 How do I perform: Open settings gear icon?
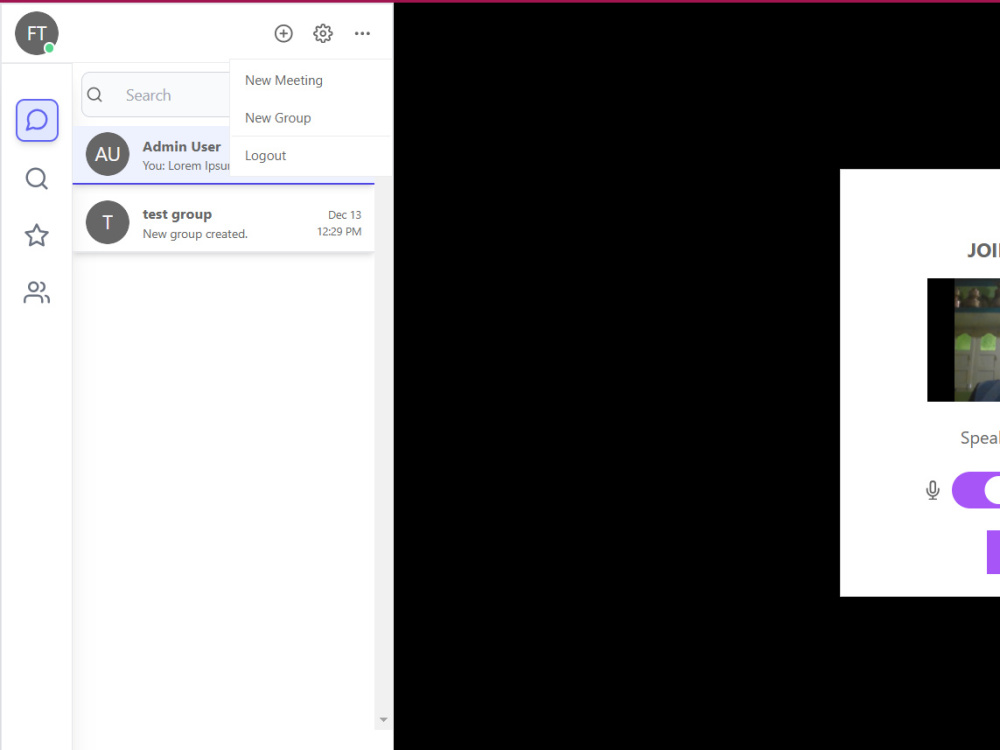point(323,33)
